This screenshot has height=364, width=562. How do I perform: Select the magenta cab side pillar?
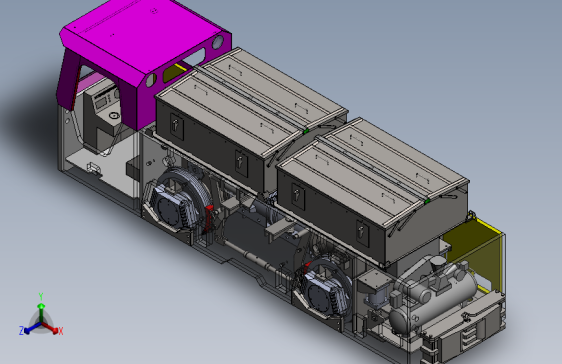click(x=68, y=79)
